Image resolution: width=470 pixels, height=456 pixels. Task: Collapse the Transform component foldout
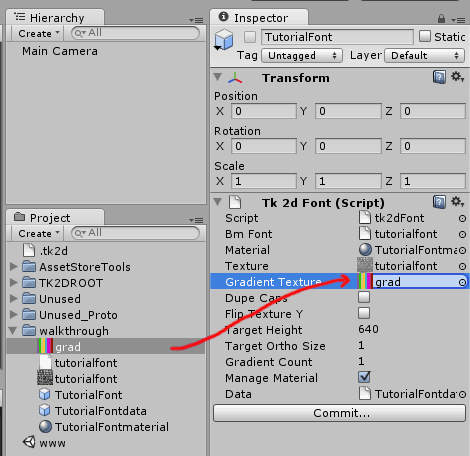pos(218,77)
